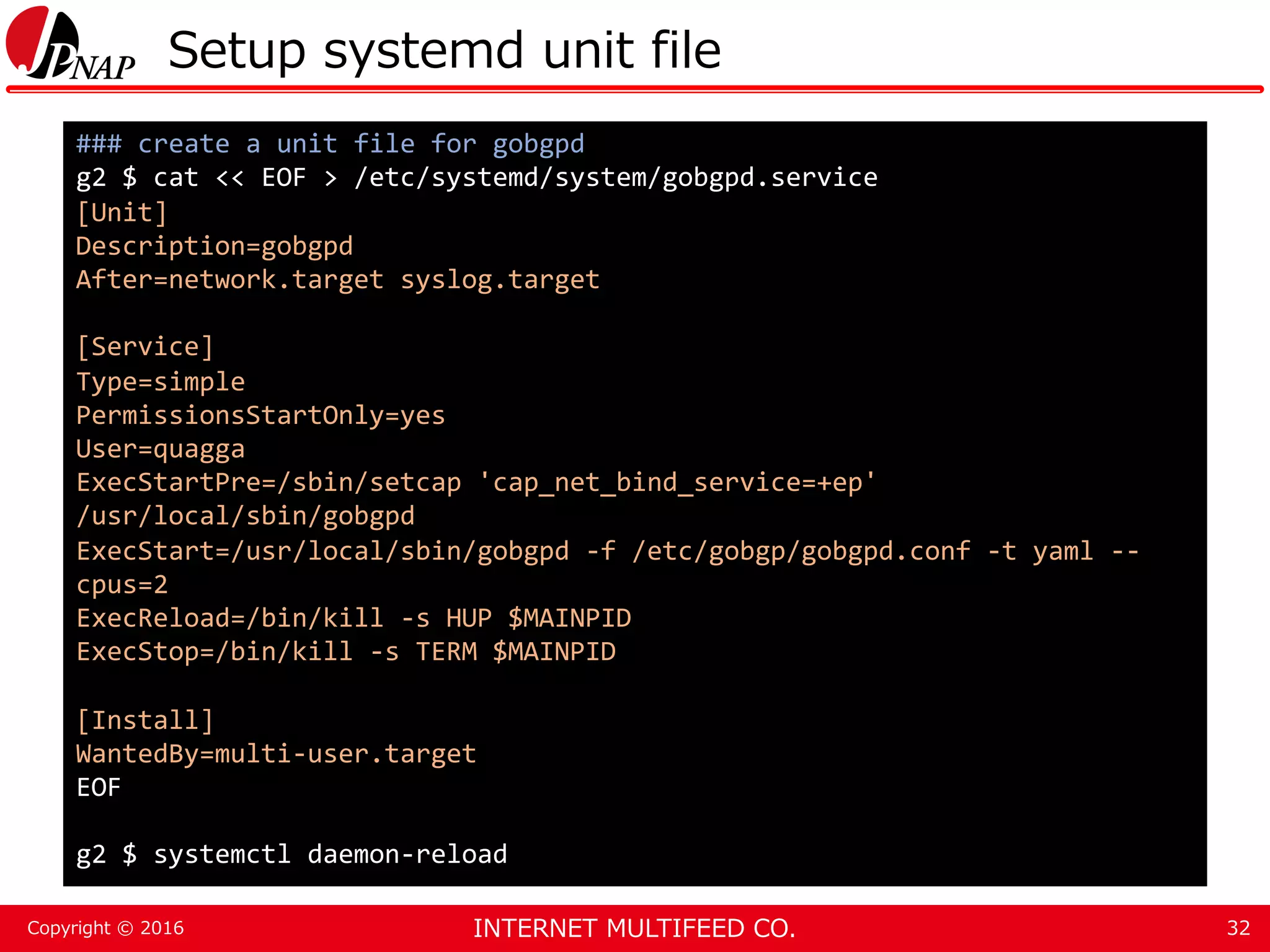Click 'ExecReload=/bin/kill -s HUP $MAINPID'
Image resolution: width=1270 pixels, height=952 pixels.
pyautogui.click(x=354, y=619)
